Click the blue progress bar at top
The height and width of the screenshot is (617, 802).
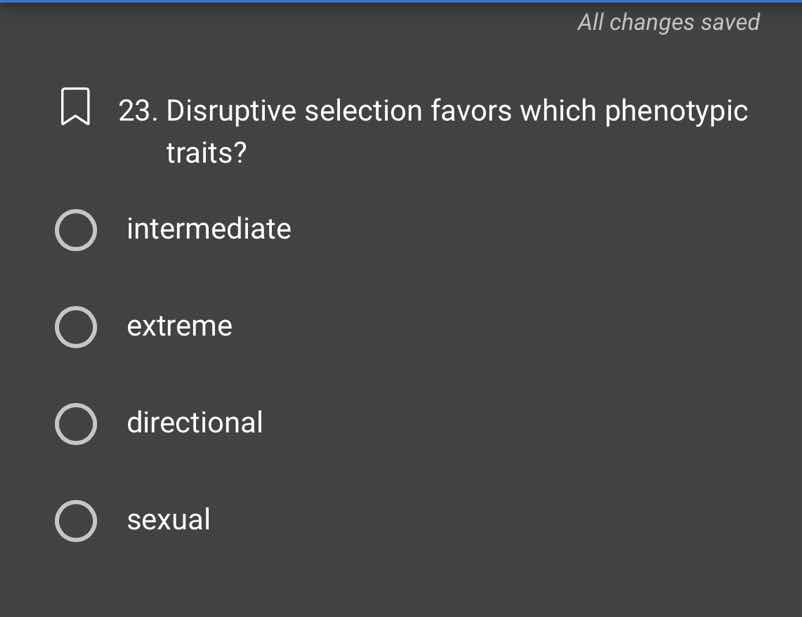pos(400,2)
